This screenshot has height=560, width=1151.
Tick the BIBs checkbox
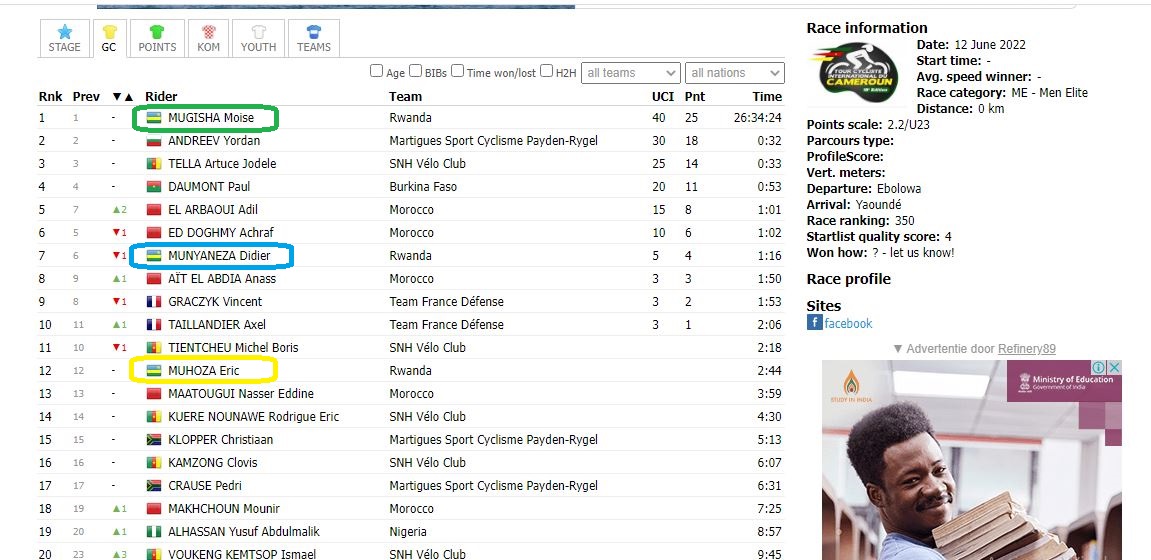pos(416,72)
